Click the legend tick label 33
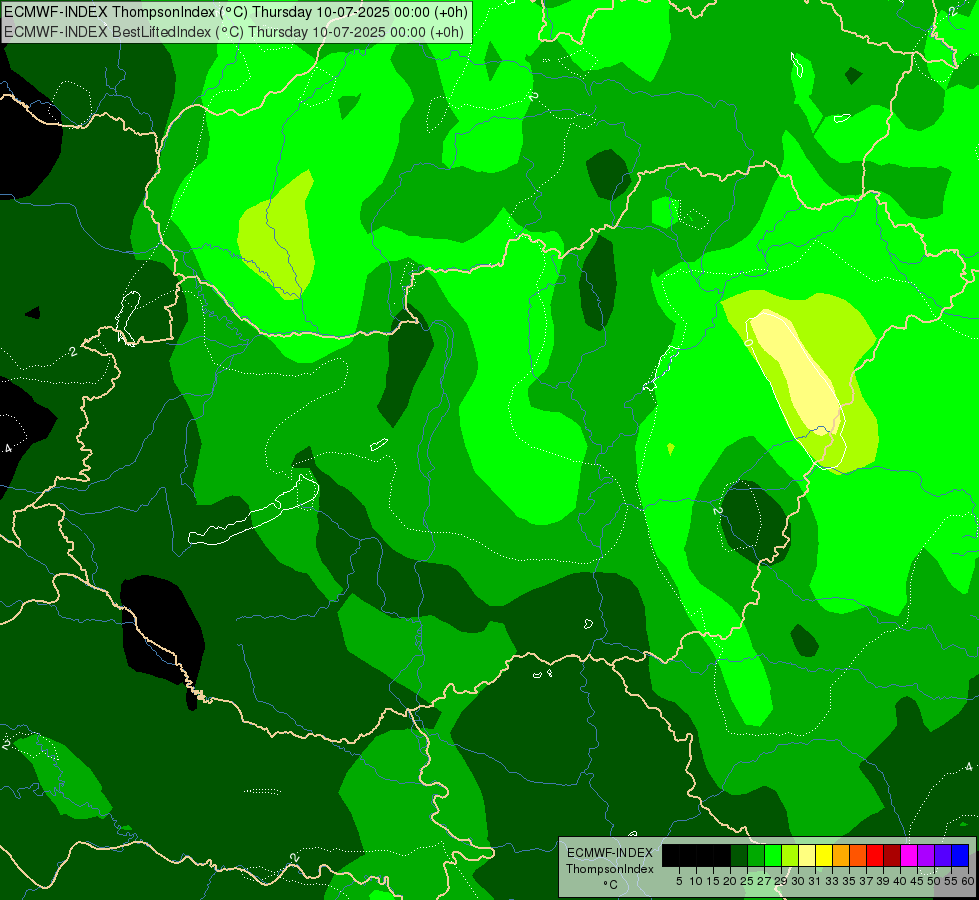The height and width of the screenshot is (900, 979). pos(832,881)
